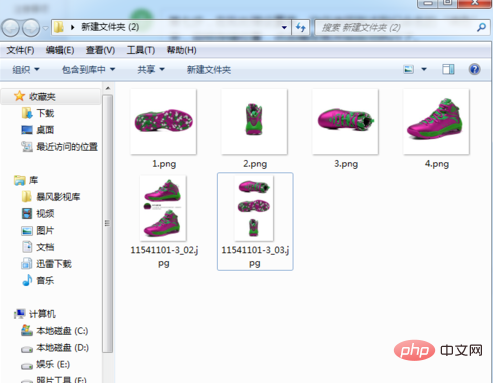Select the 库 libraries node
Screen dimensions: 493x383
[33, 180]
